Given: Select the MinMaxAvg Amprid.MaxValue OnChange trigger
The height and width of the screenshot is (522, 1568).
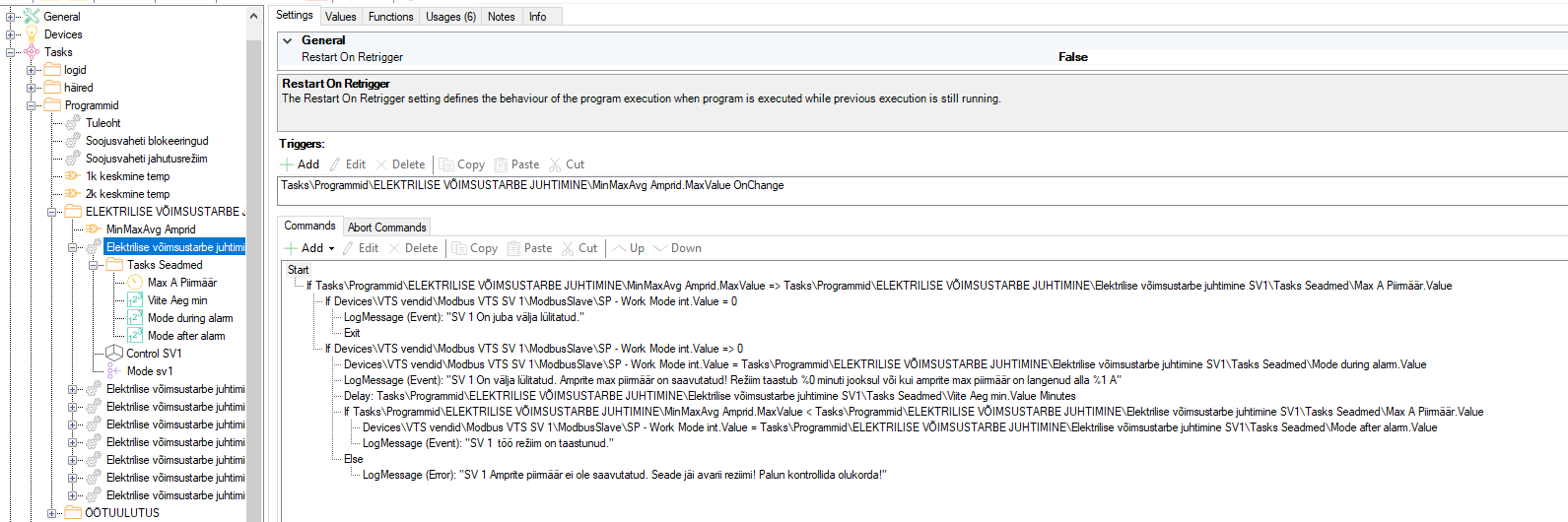Looking at the screenshot, I should pyautogui.click(x=532, y=185).
